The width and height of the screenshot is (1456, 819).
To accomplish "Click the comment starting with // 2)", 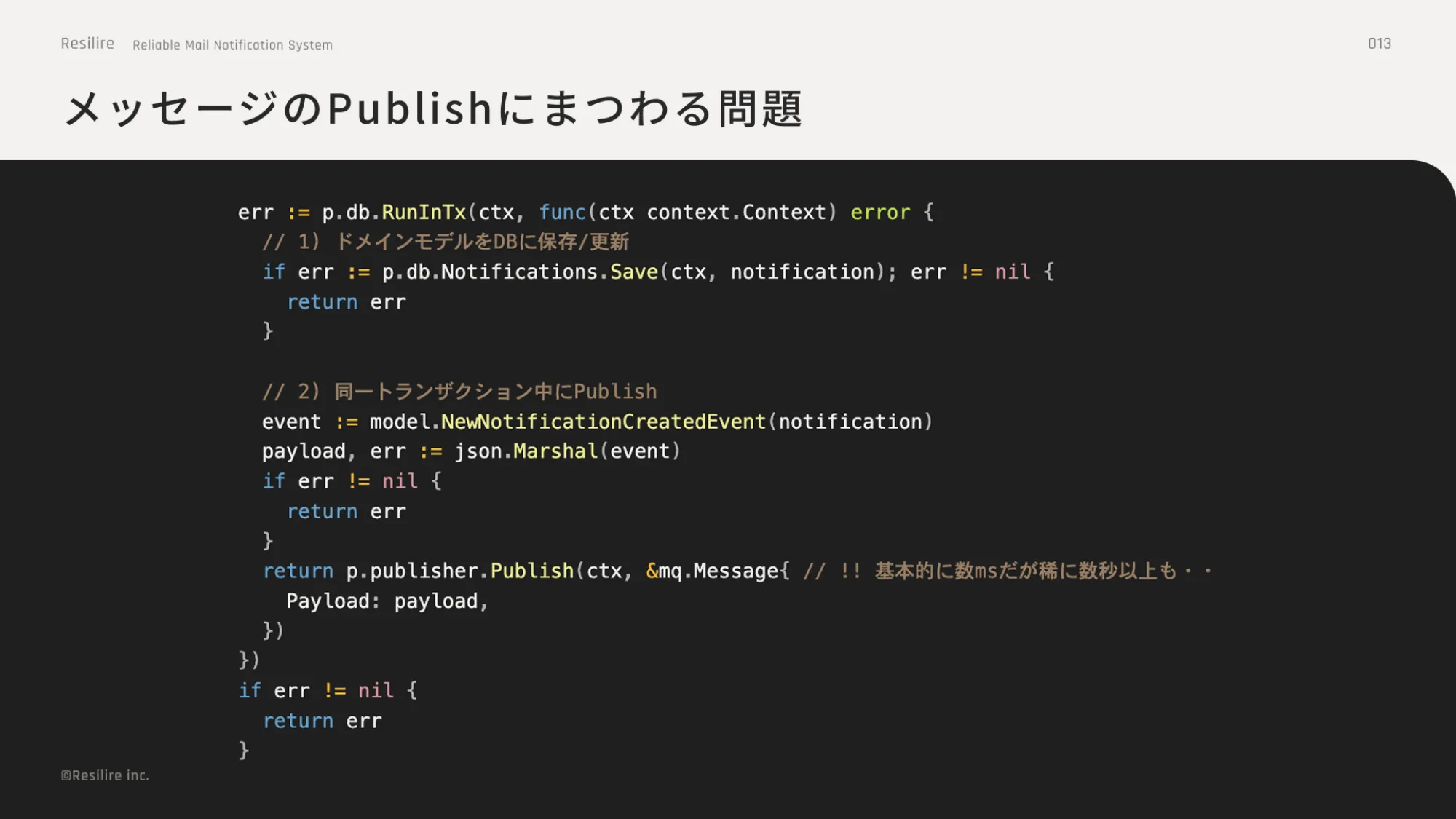I will pyautogui.click(x=459, y=392).
